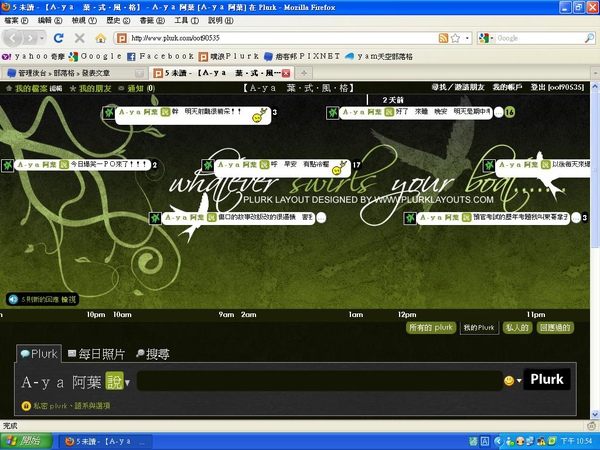Viewport: 600px width, 450px height.
Task: Show 回應過的 plurks filter
Action: tap(555, 328)
